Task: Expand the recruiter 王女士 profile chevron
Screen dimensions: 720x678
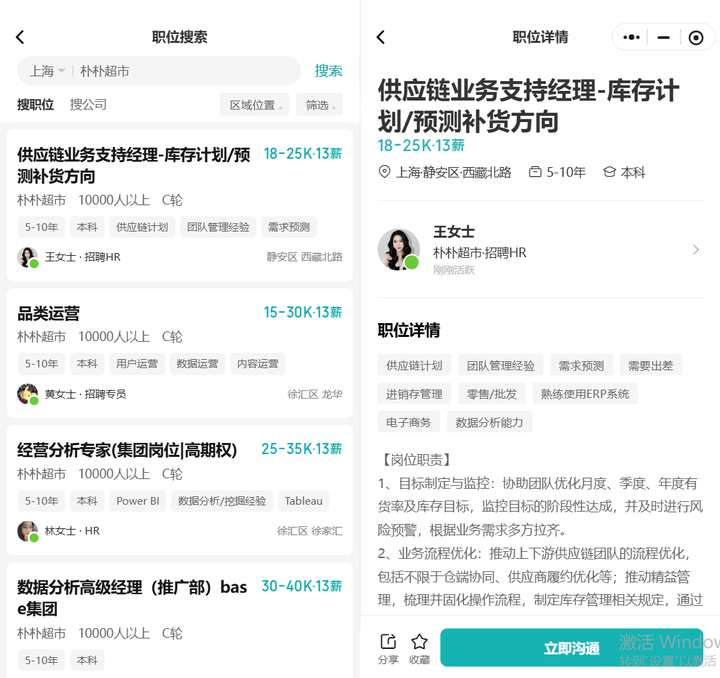Action: [696, 250]
